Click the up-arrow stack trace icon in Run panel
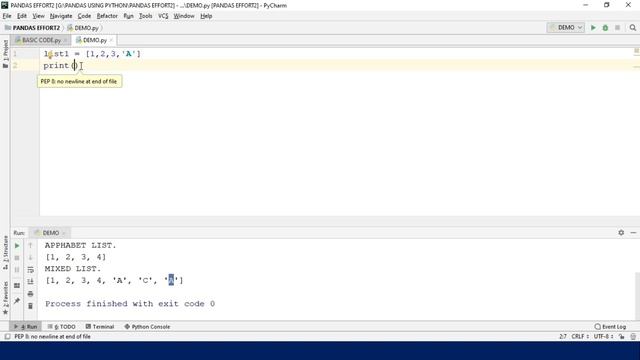Viewport: 640px width, 360px height. coord(30,246)
